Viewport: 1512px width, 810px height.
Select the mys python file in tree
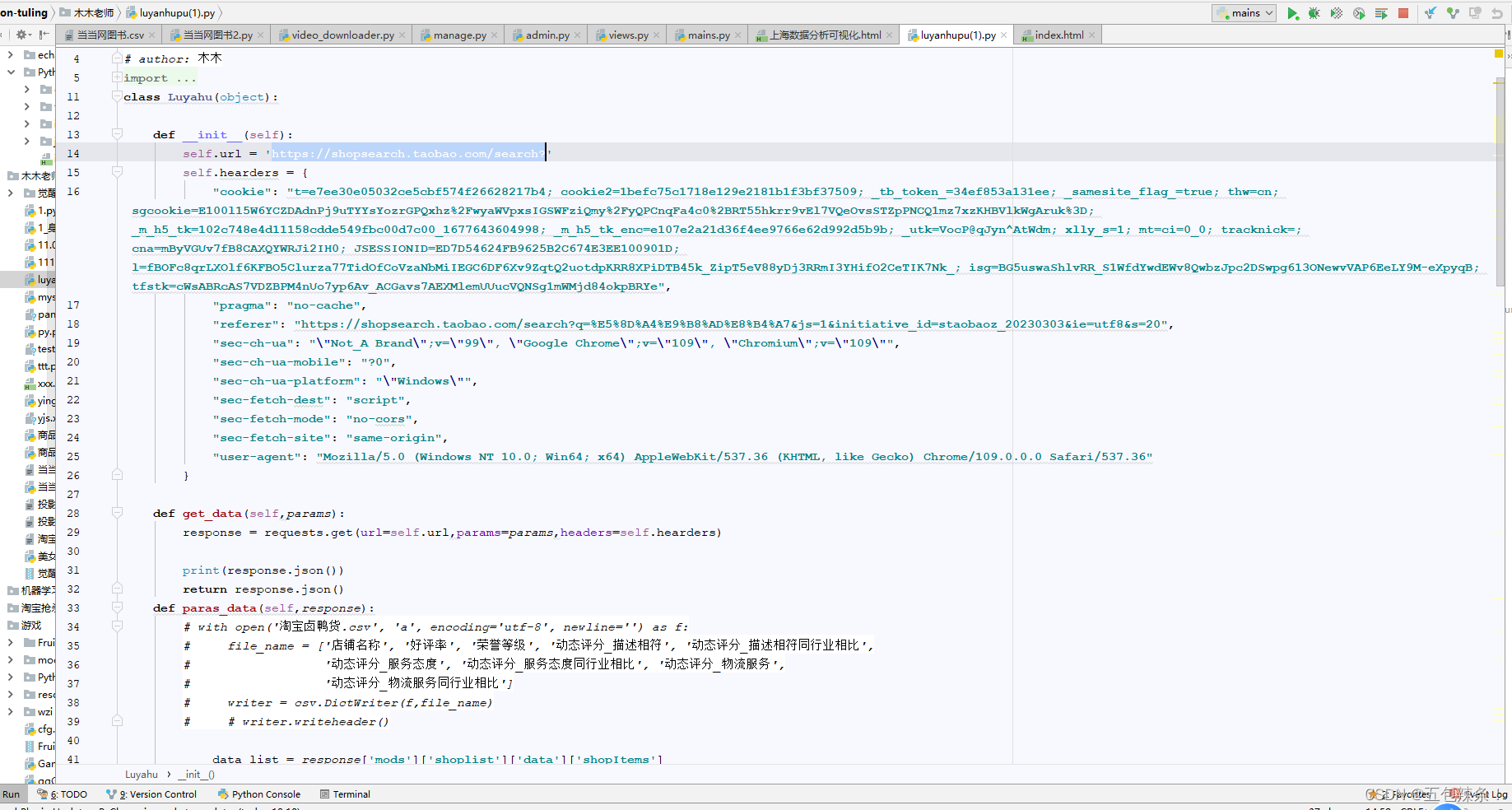40,297
